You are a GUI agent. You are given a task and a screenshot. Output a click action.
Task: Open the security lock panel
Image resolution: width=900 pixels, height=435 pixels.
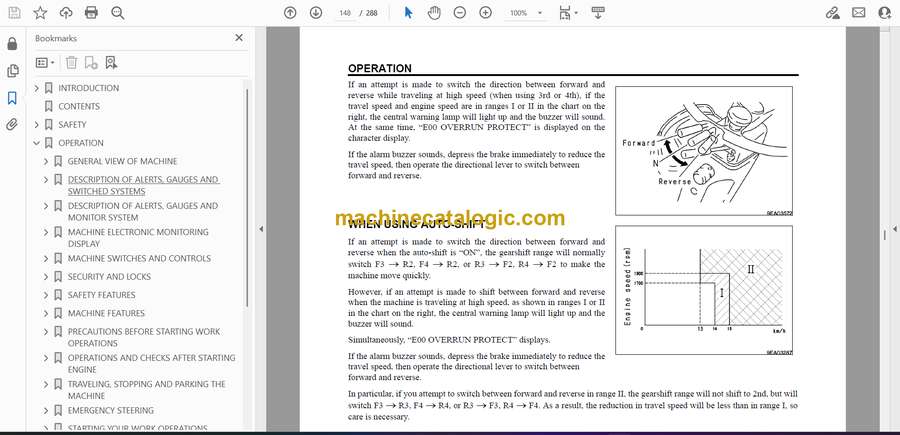tap(12, 44)
